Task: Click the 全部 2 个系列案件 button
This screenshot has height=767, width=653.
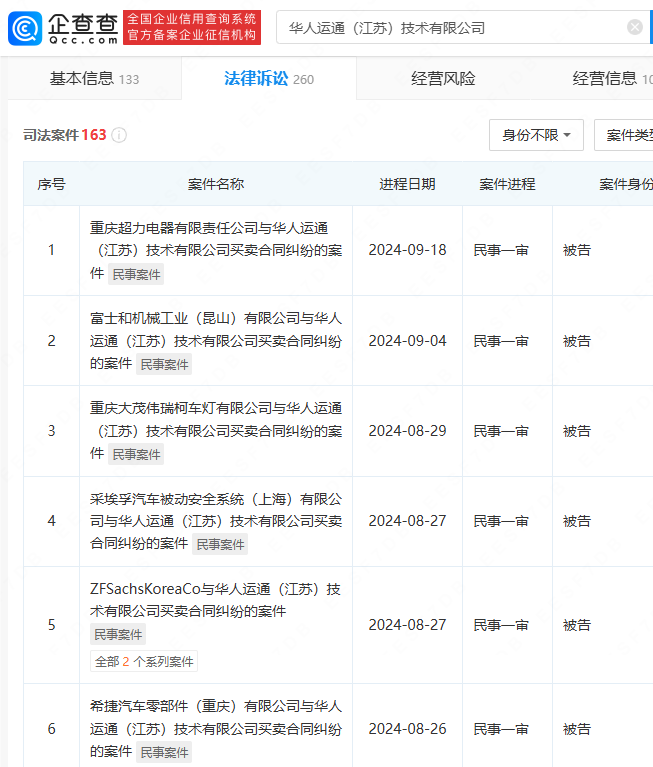Action: click(144, 661)
